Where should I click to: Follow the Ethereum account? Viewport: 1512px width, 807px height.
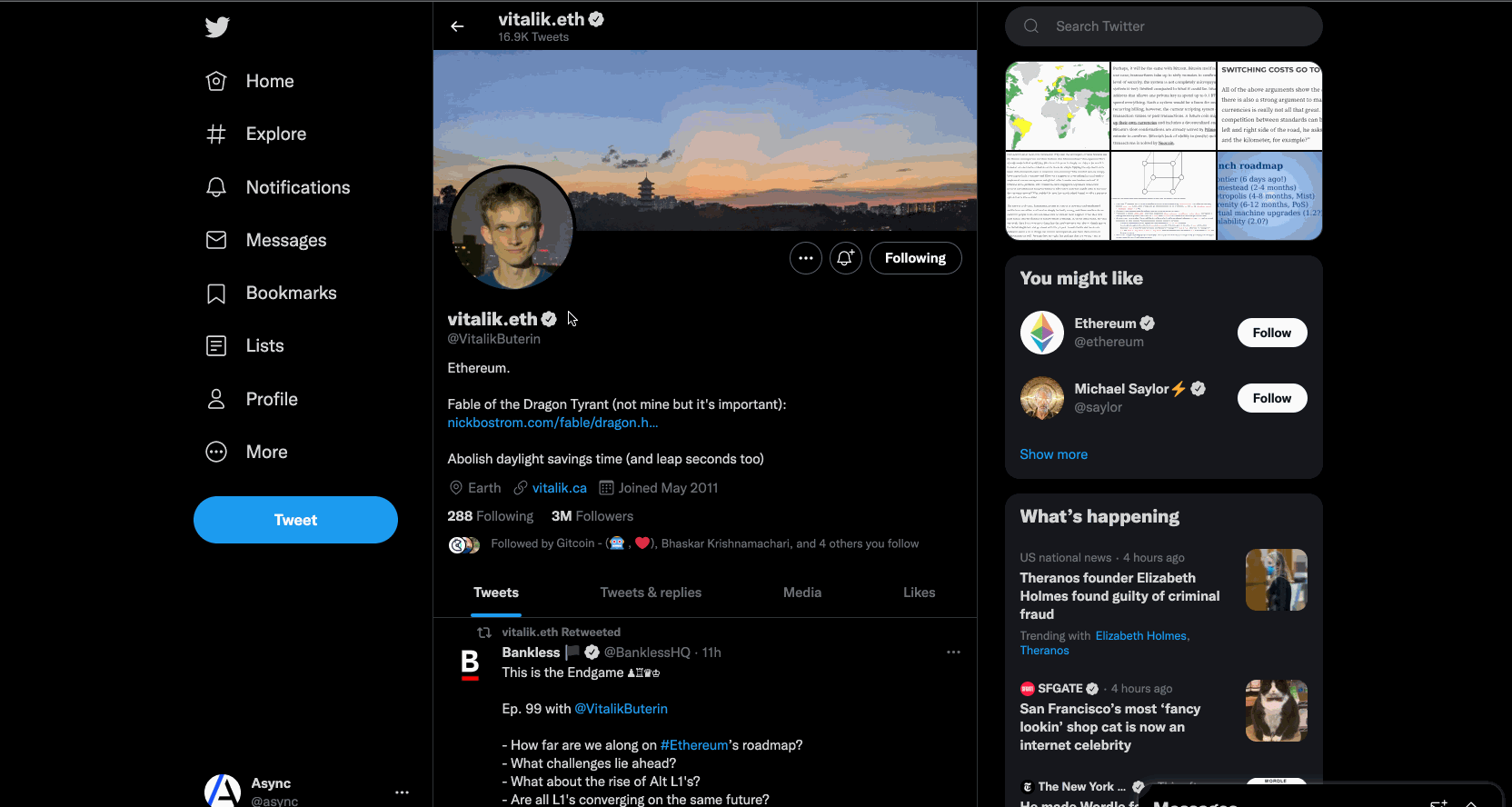point(1272,333)
